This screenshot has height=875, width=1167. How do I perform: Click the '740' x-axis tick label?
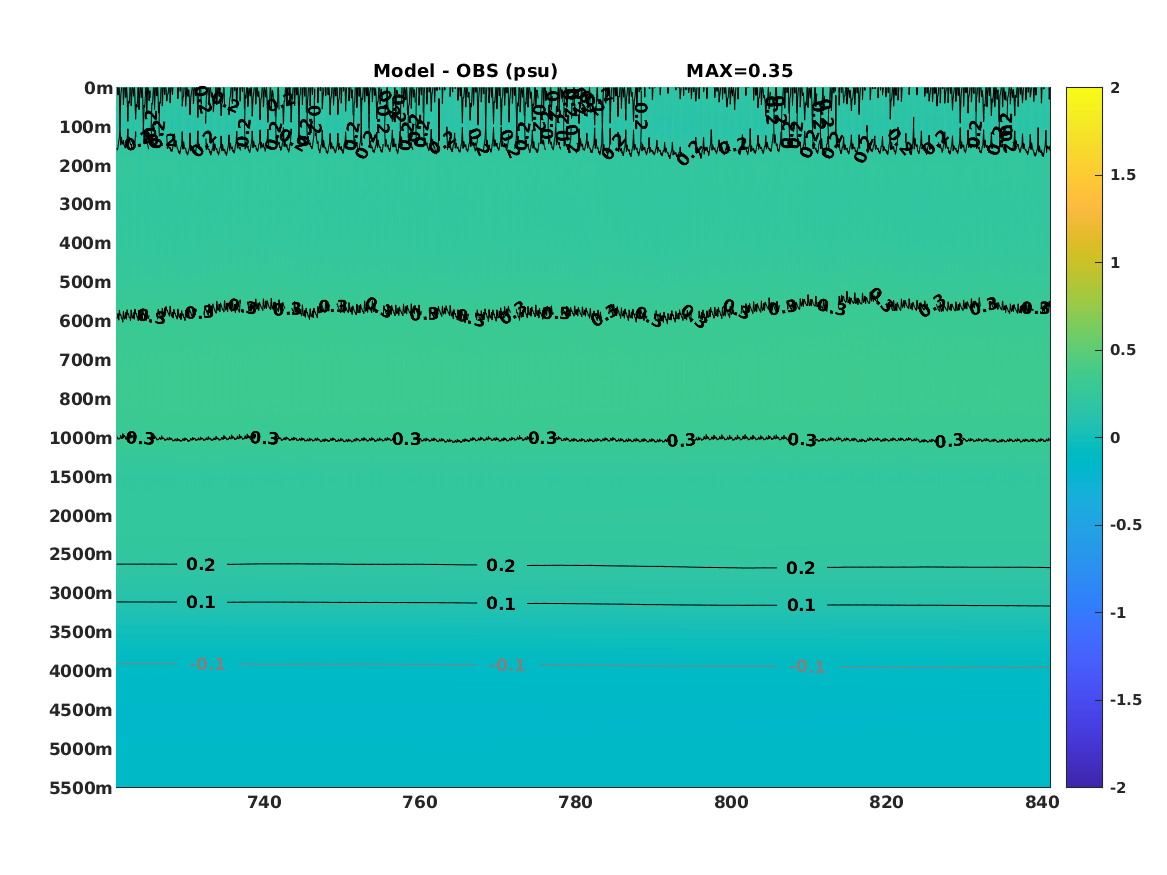(x=264, y=802)
